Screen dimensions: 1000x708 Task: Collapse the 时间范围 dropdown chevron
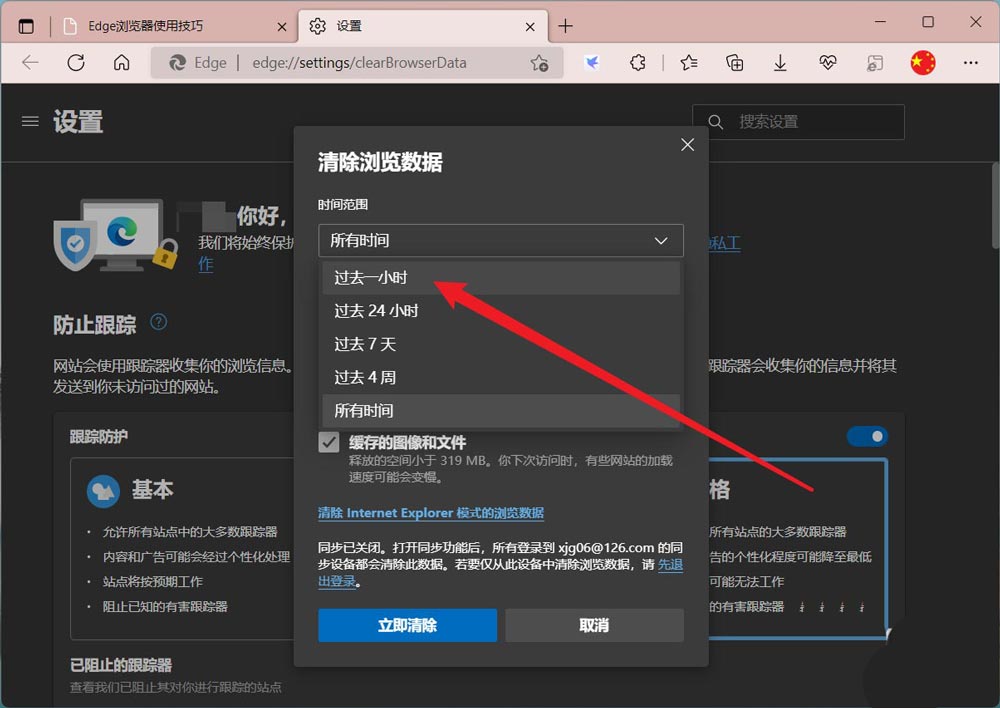click(660, 241)
